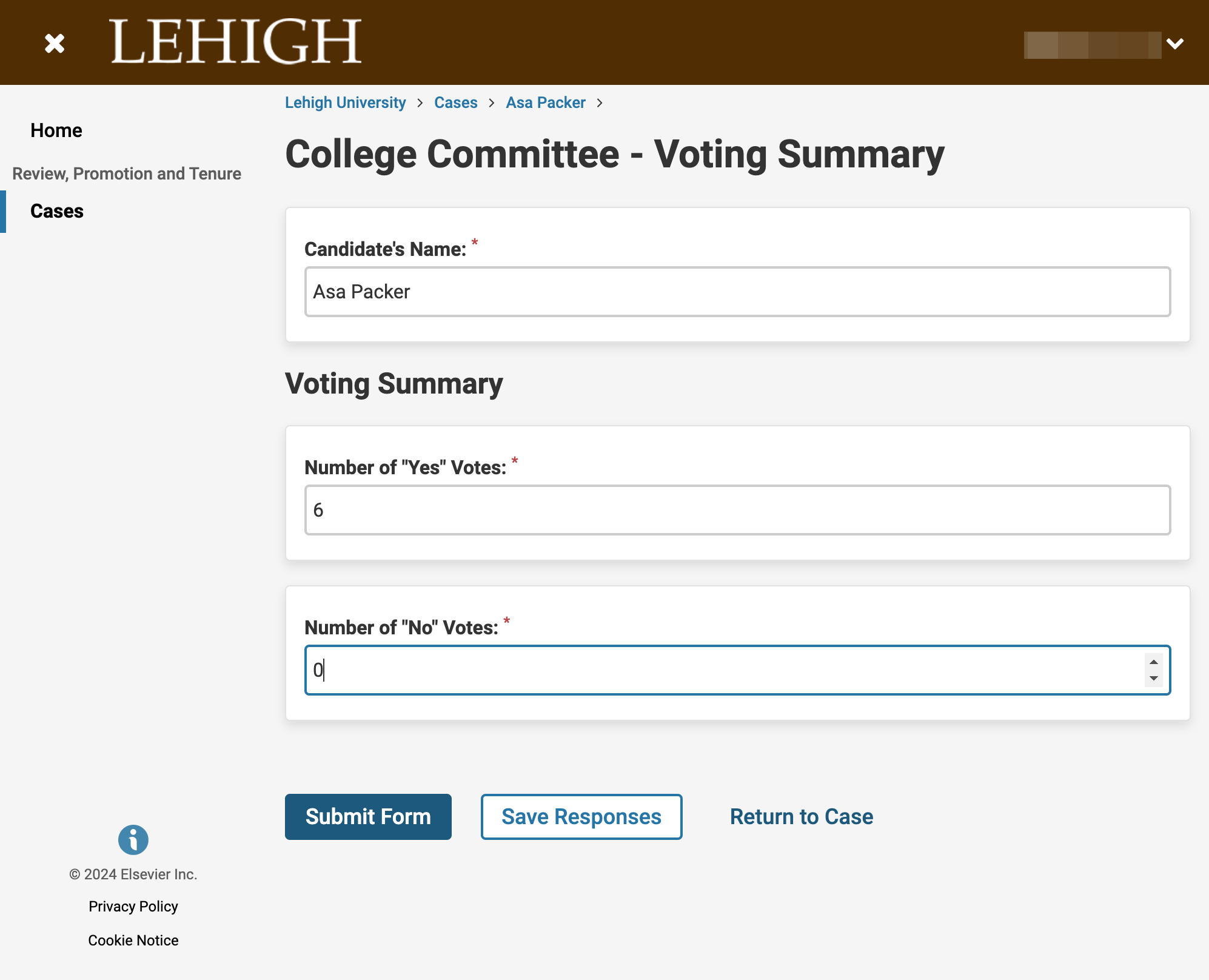Increase the "No" votes with up arrow
The height and width of the screenshot is (980, 1209).
click(x=1154, y=662)
